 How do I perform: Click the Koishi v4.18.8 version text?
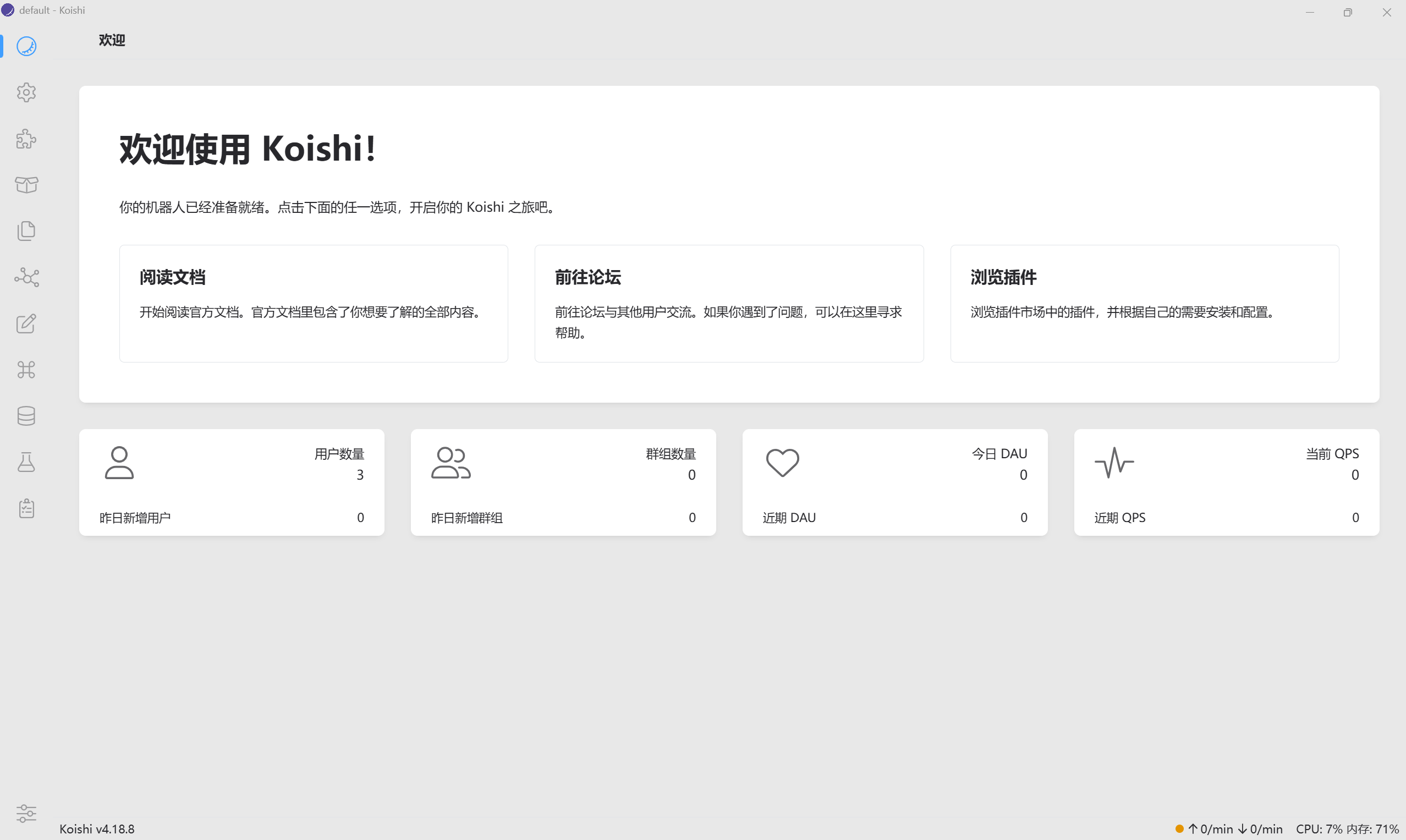[x=97, y=828]
